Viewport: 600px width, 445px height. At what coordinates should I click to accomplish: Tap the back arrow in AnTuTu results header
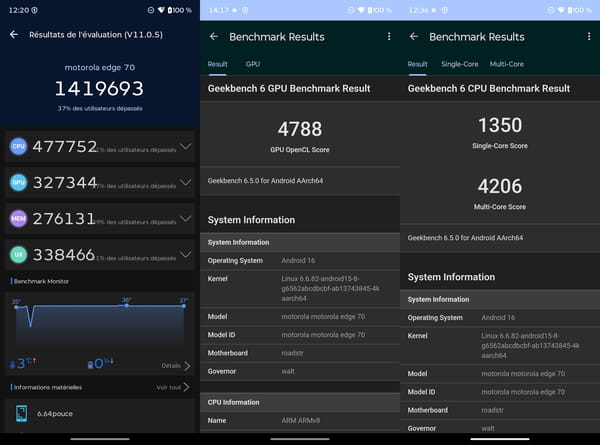14,34
